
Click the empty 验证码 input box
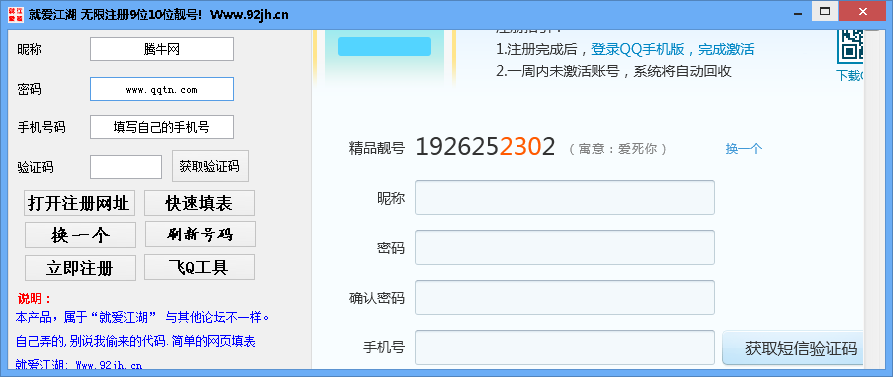click(126, 167)
